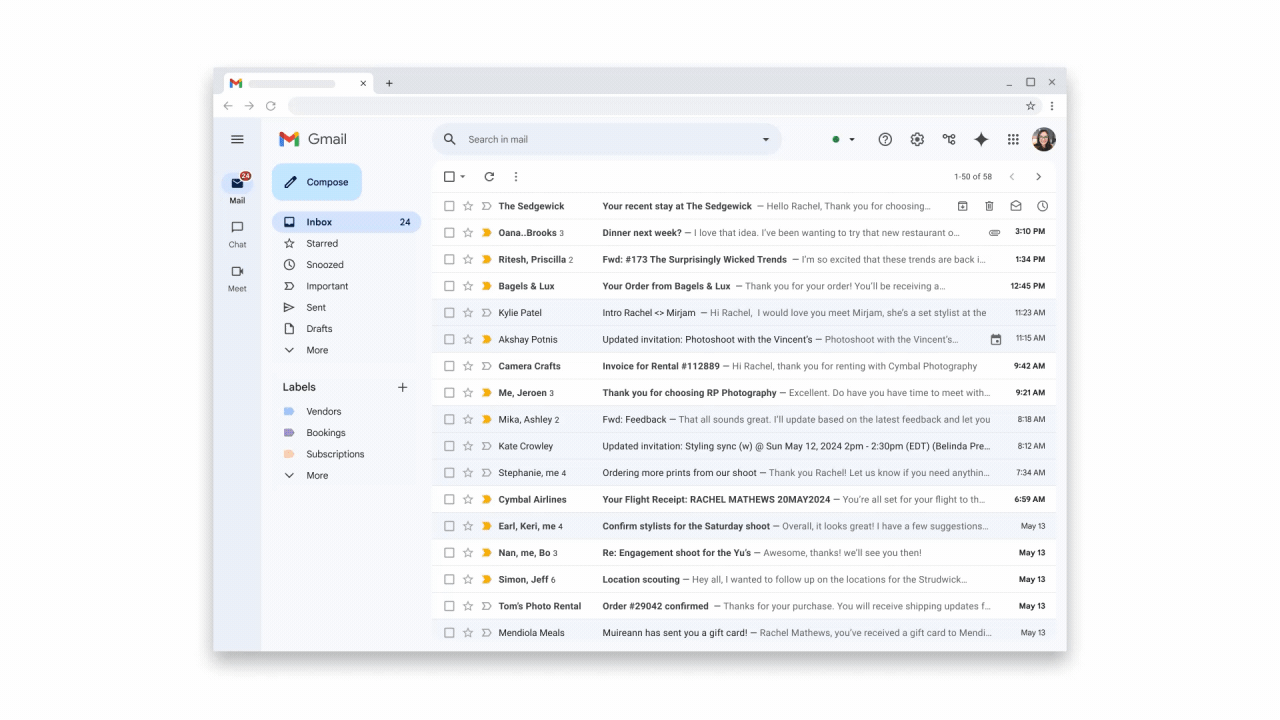Click the Search in mail field
The image size is (1280, 720).
[x=607, y=140]
